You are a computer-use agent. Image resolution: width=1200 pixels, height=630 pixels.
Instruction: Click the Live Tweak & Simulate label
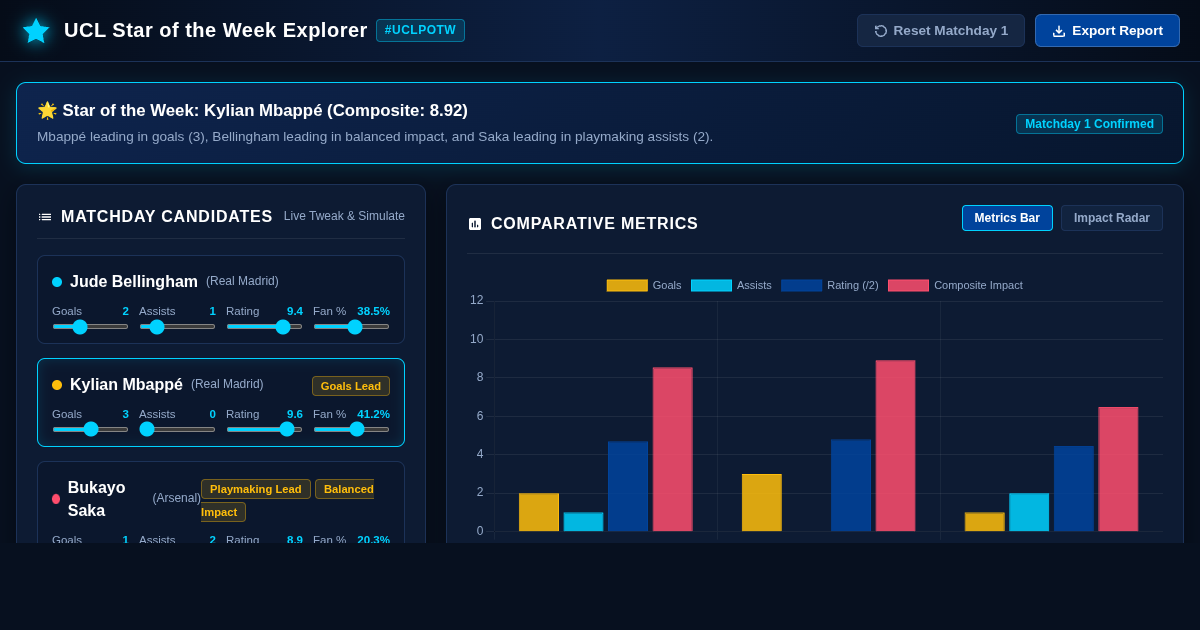[344, 216]
